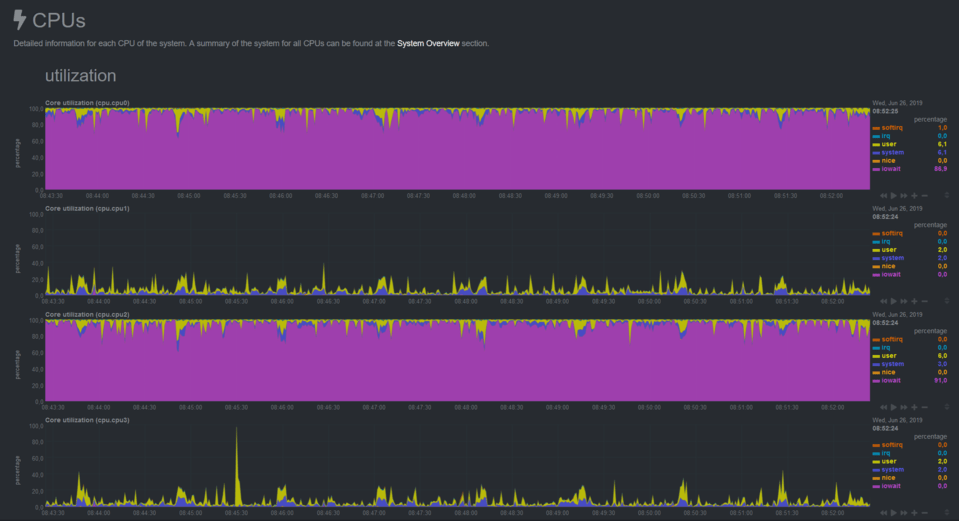Zoom in the cpu3 chart

(914, 513)
